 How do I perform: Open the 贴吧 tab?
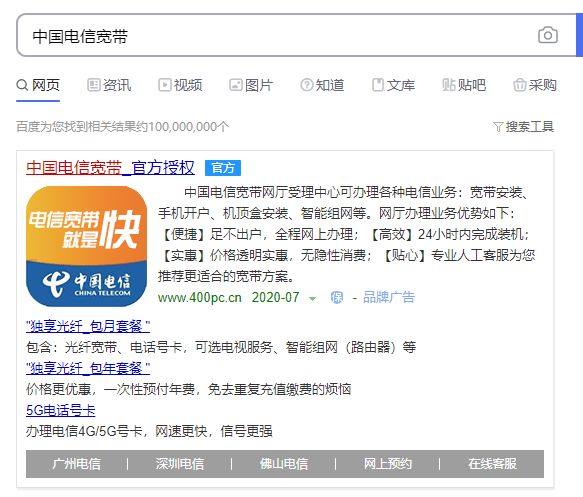click(x=464, y=85)
